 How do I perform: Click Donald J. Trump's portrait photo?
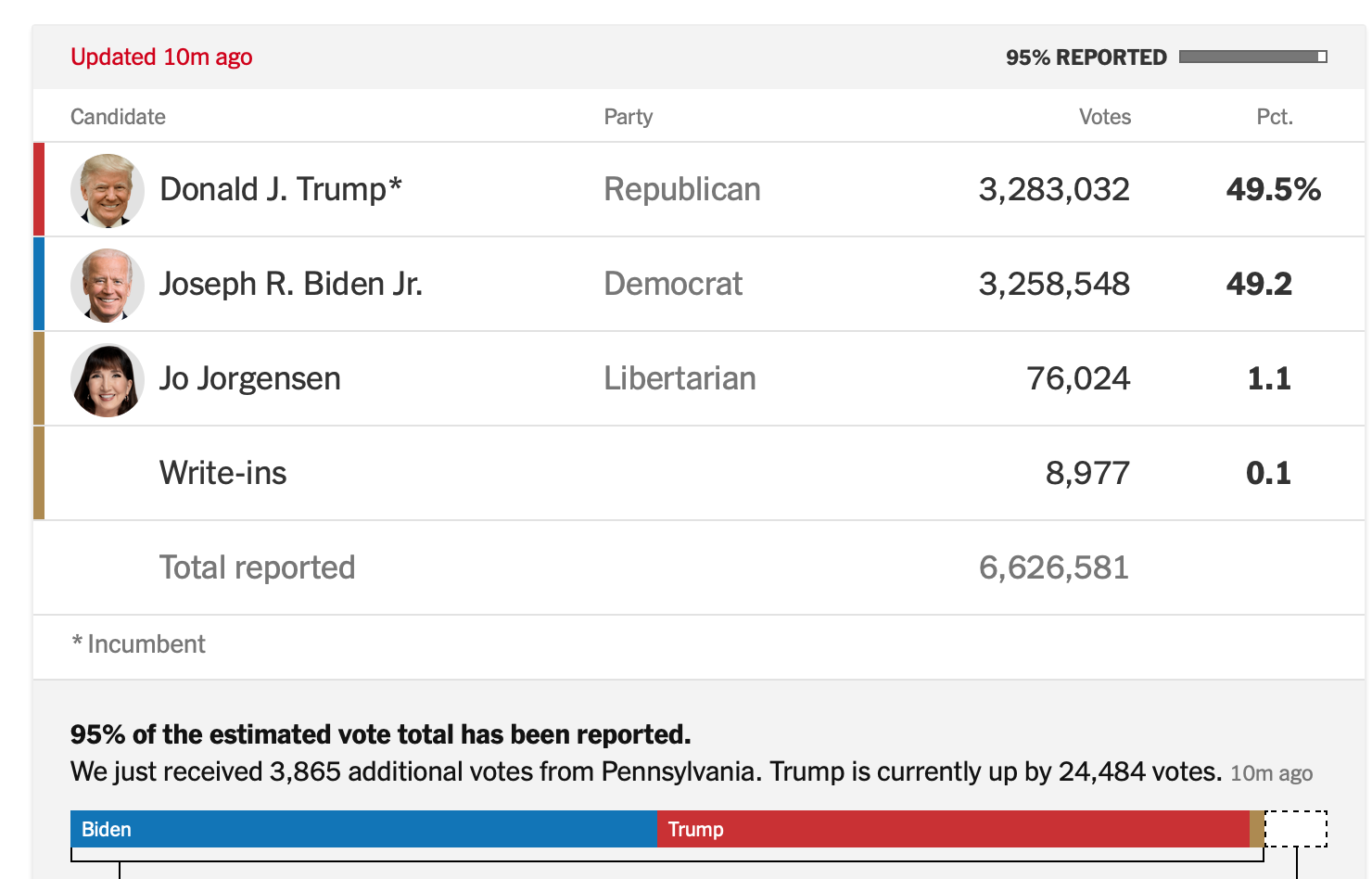[108, 190]
